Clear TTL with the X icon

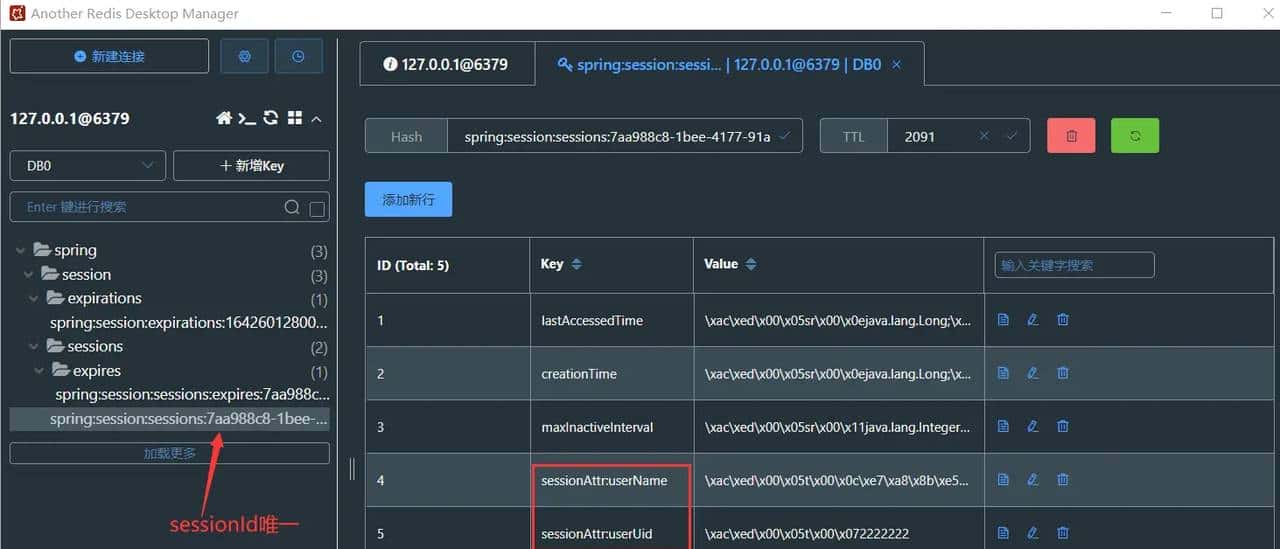(984, 136)
